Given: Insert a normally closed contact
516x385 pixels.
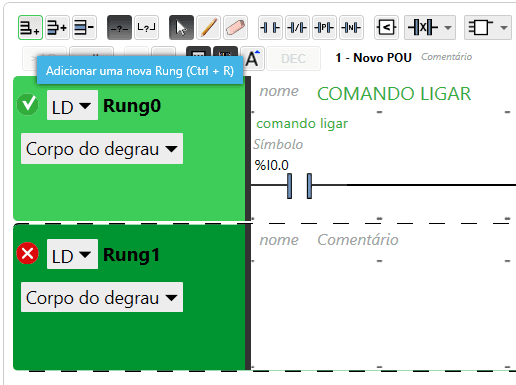Looking at the screenshot, I should click(x=297, y=27).
